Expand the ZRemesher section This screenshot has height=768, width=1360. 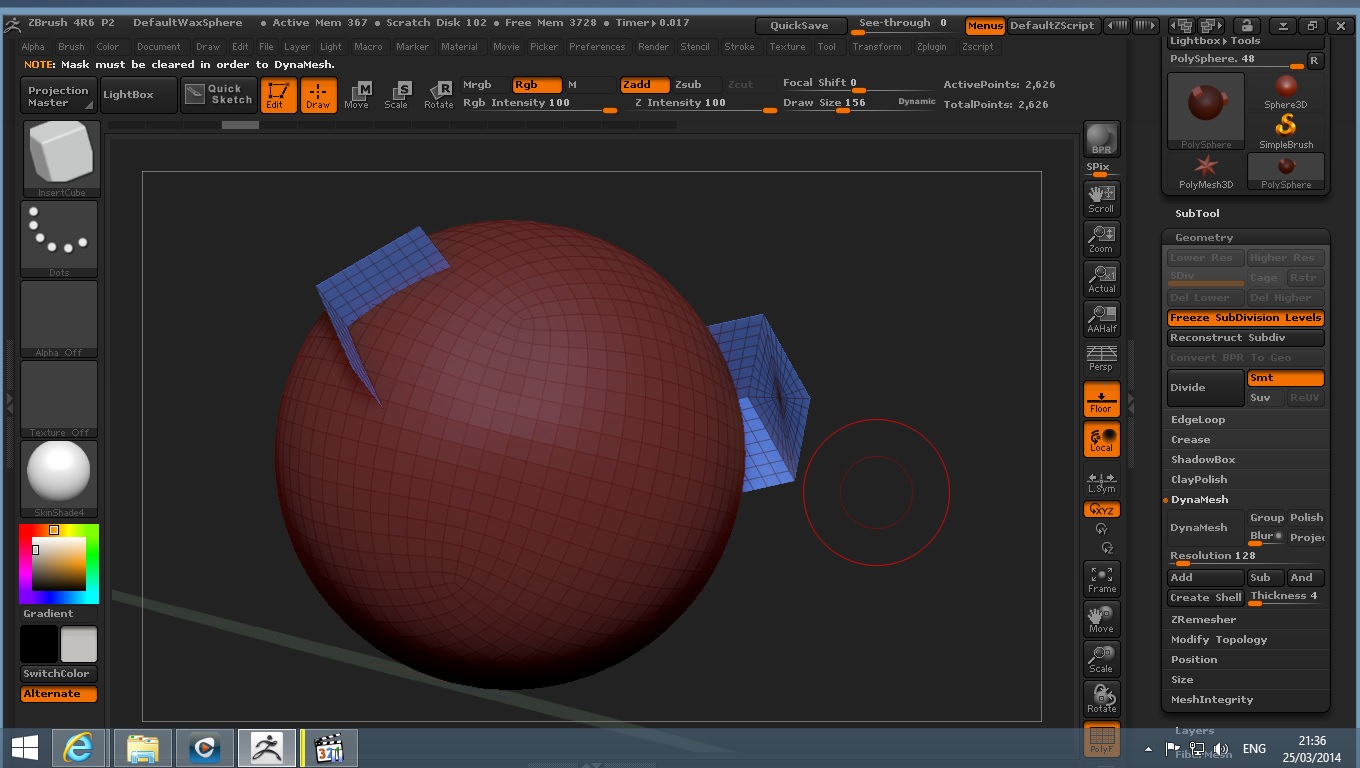(x=1203, y=619)
